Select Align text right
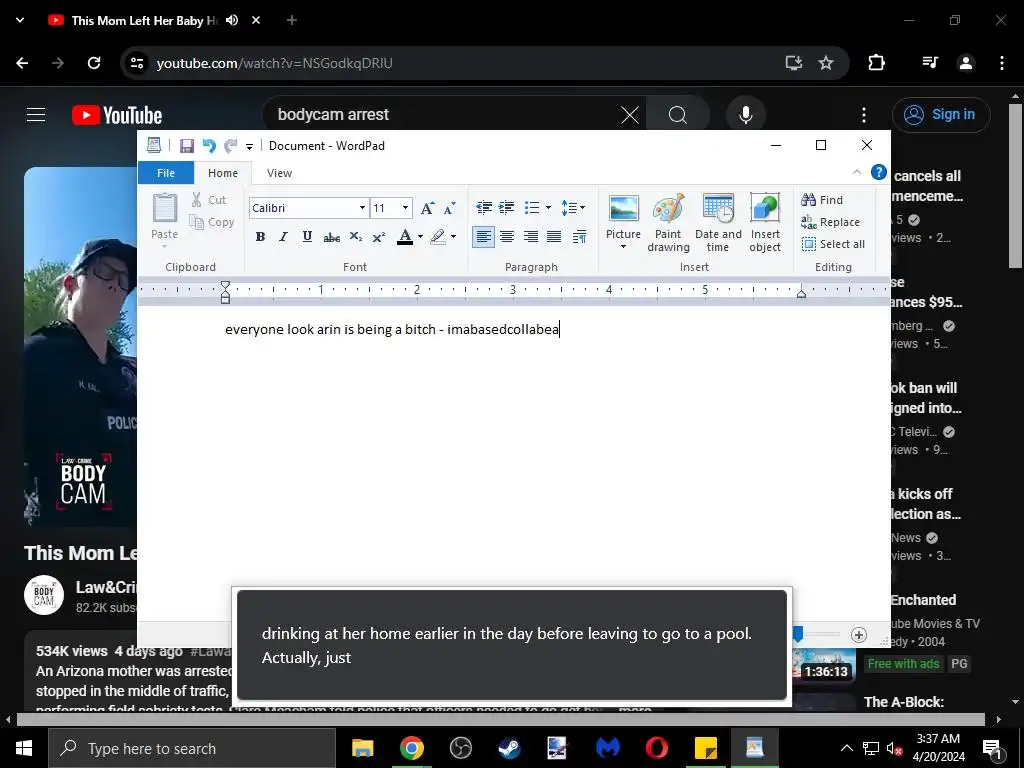Image resolution: width=1024 pixels, height=768 pixels. pos(530,237)
